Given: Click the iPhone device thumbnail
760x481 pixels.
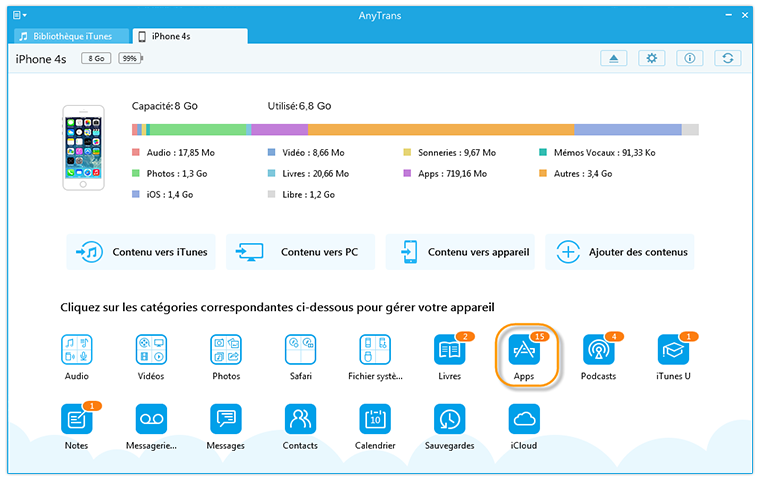Looking at the screenshot, I should (83, 148).
